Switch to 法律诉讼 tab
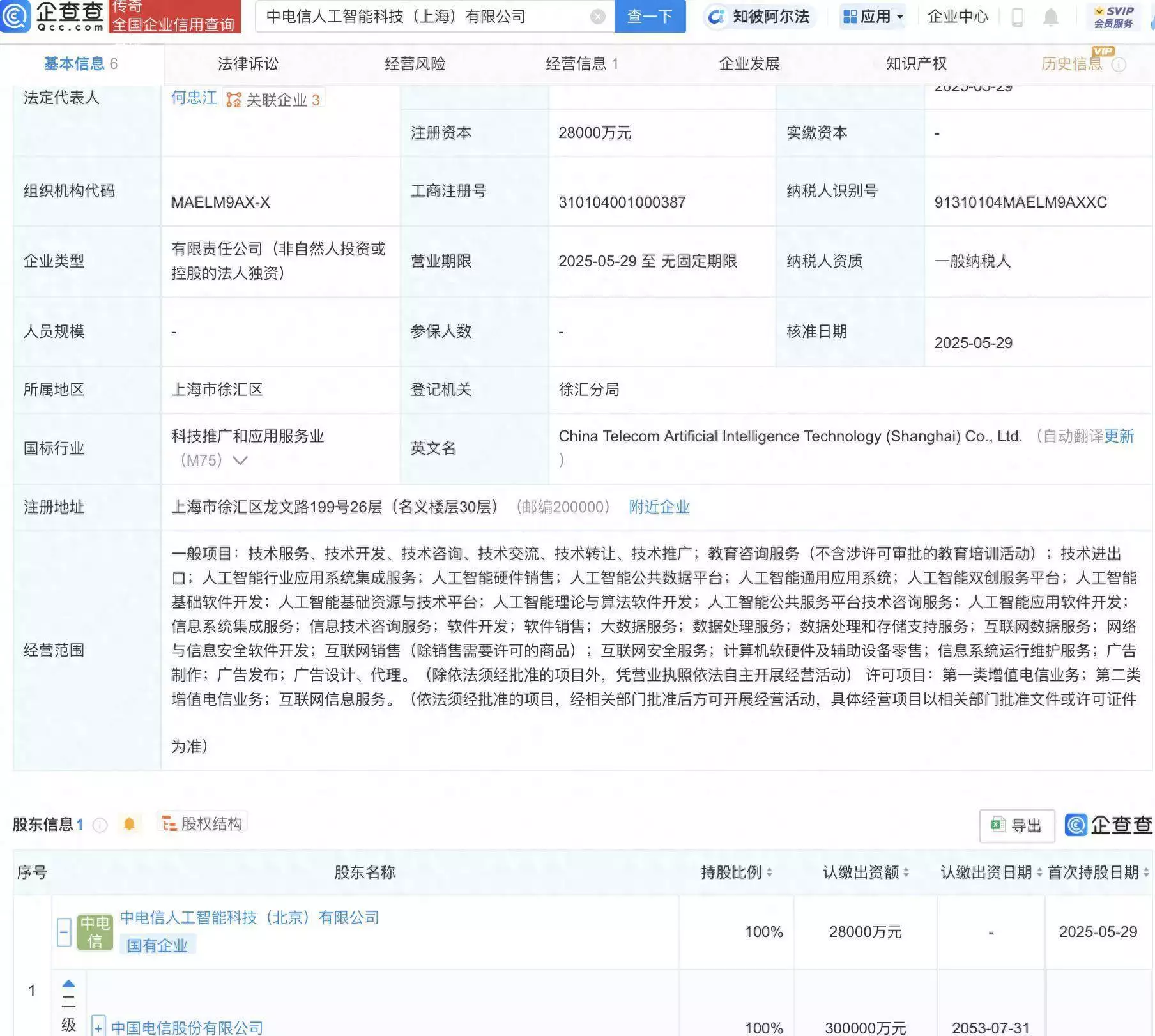 coord(248,64)
